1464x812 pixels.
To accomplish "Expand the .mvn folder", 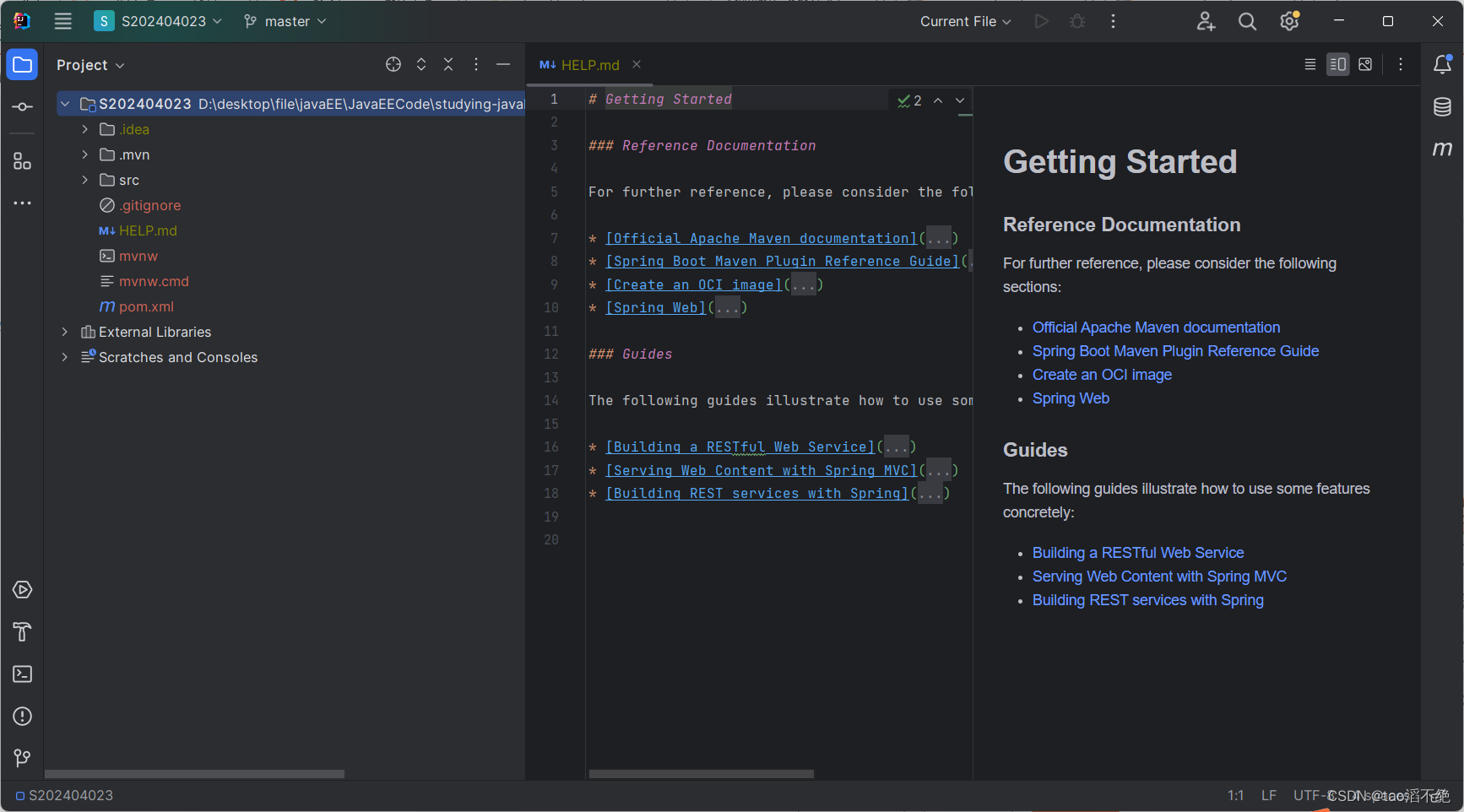I will [x=85, y=154].
